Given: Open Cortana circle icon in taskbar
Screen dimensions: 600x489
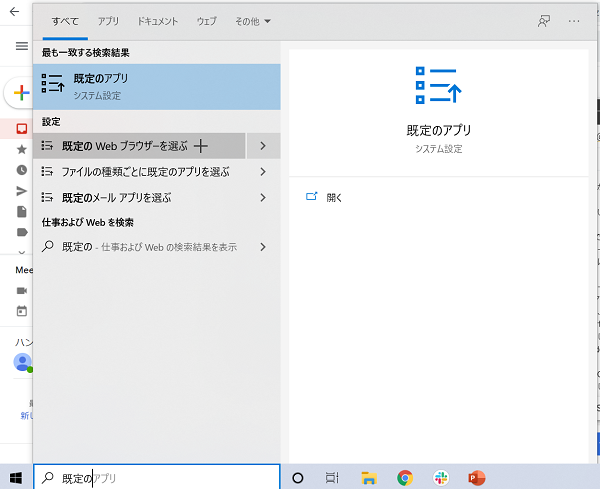Looking at the screenshot, I should coord(297,478).
